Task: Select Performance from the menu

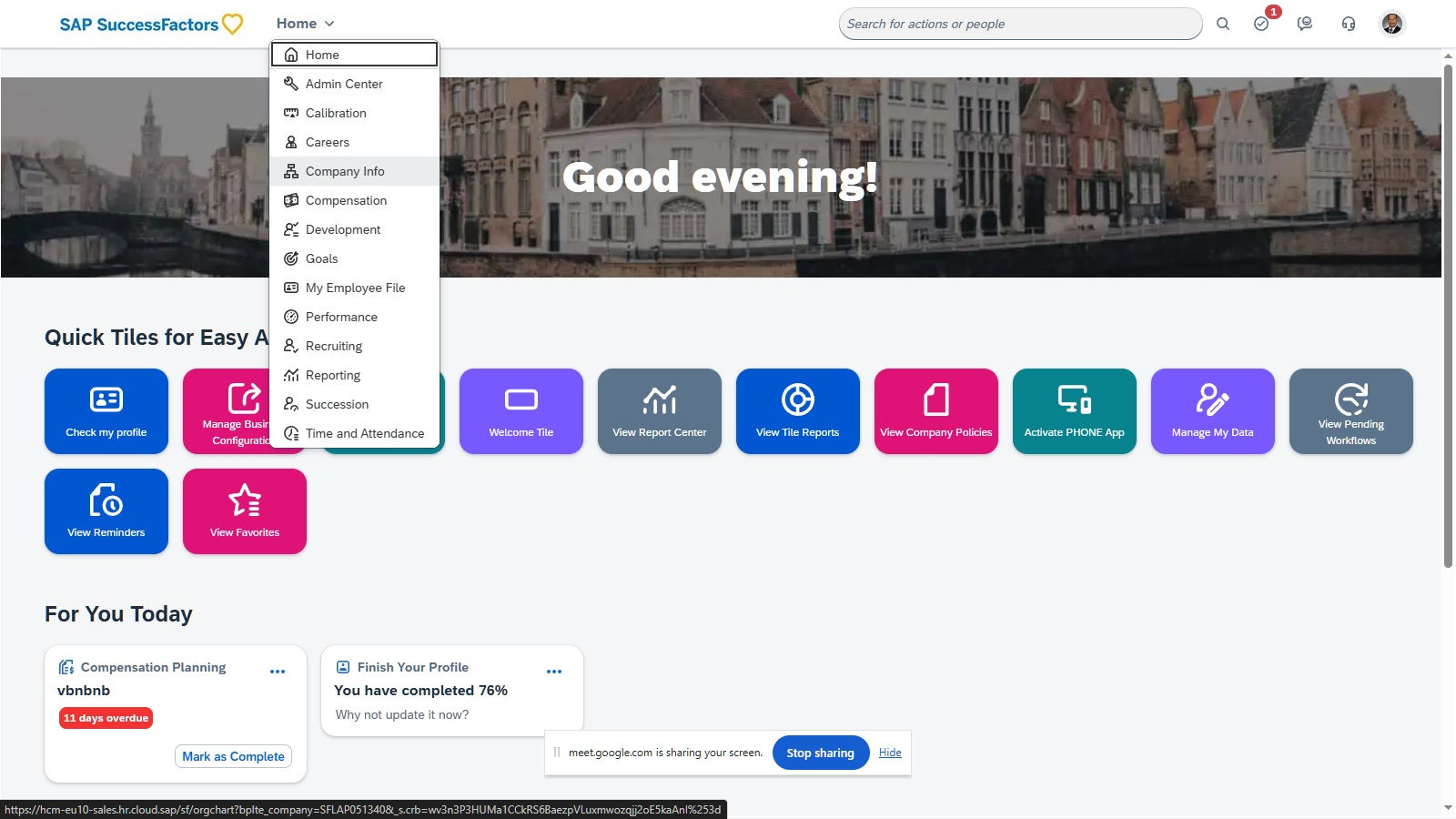Action: click(355, 317)
